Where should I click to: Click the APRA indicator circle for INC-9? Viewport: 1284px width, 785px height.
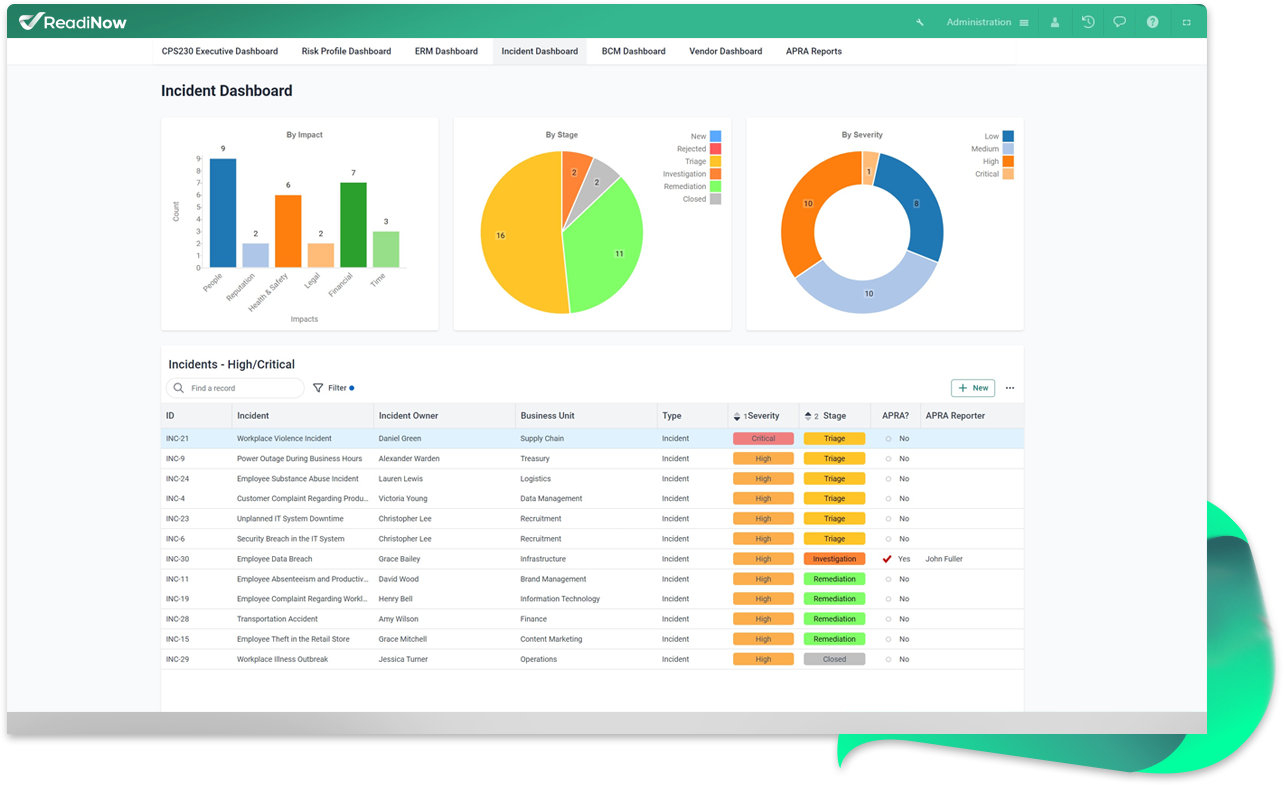tap(887, 459)
